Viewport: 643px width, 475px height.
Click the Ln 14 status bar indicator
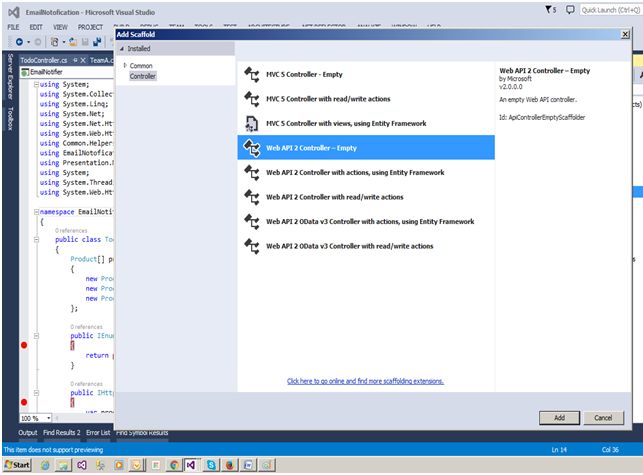click(x=559, y=450)
